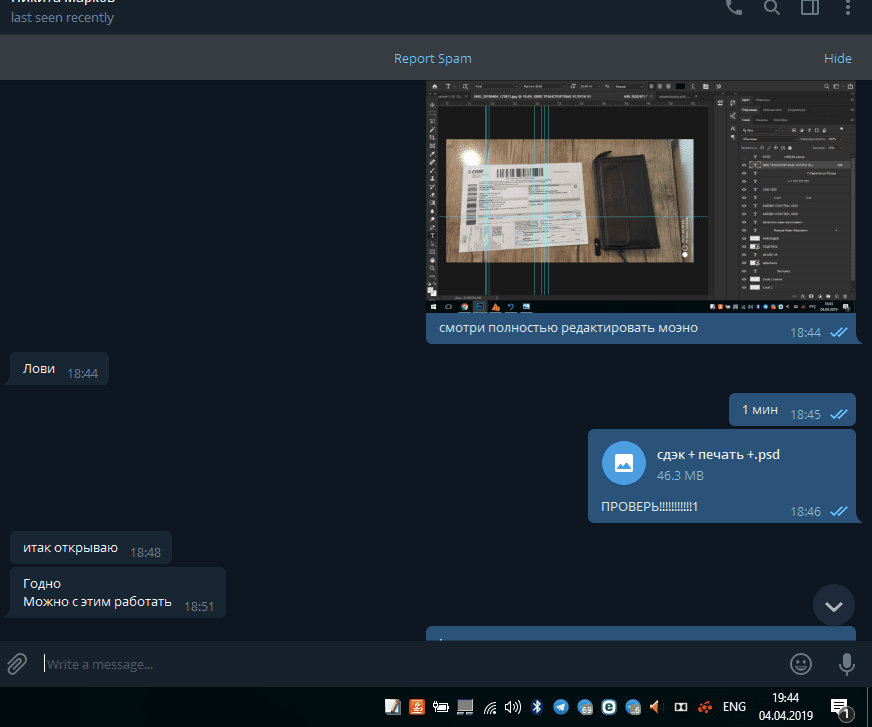Image resolution: width=872 pixels, height=727 pixels.
Task: Open the three-dots chat options menu
Action: click(848, 8)
